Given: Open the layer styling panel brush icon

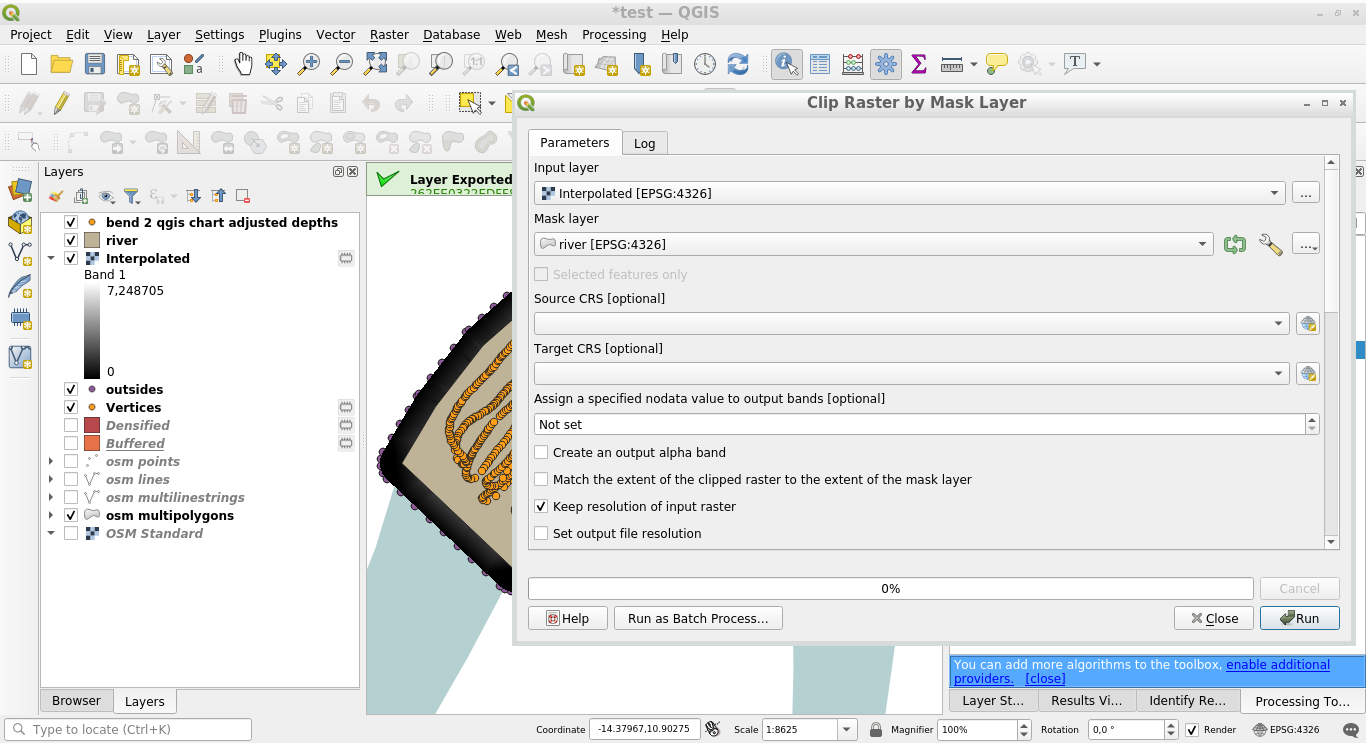Looking at the screenshot, I should pos(56,196).
